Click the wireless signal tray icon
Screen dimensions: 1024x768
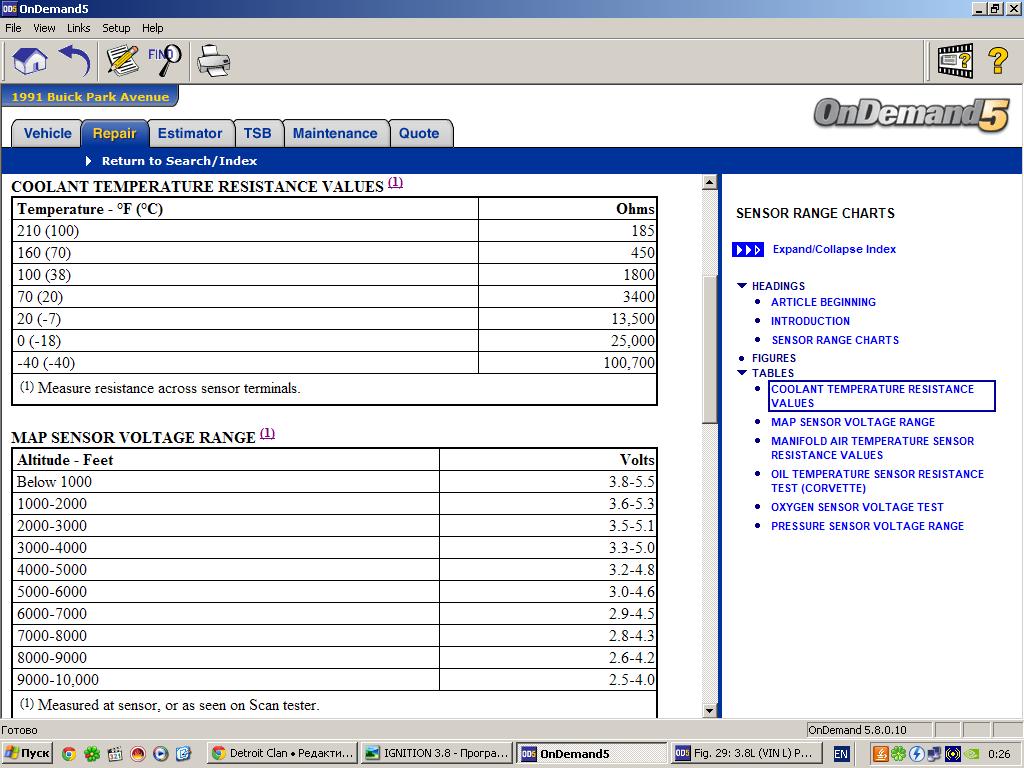[x=953, y=754]
